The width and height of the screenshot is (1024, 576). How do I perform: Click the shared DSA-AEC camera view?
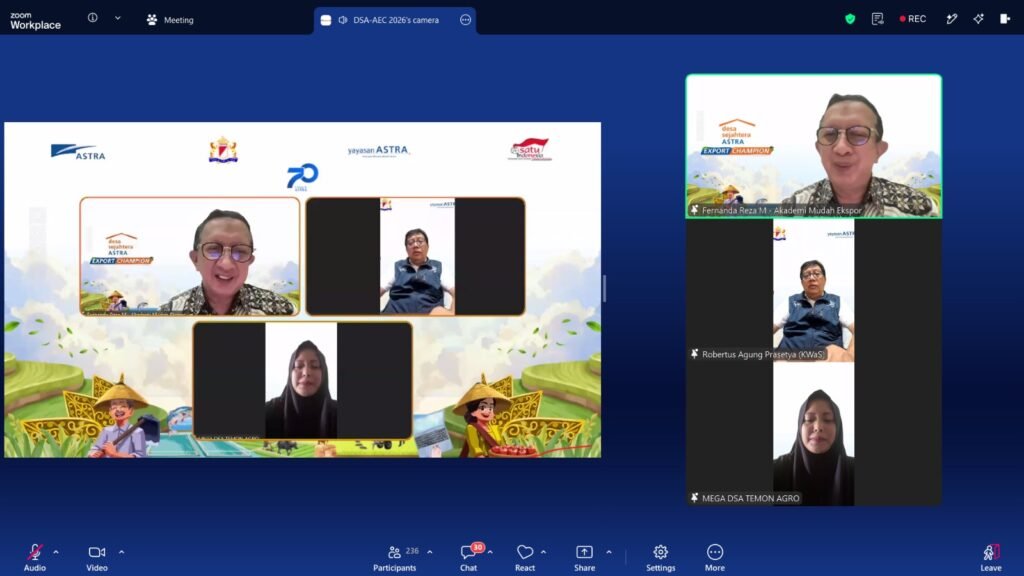[303, 290]
